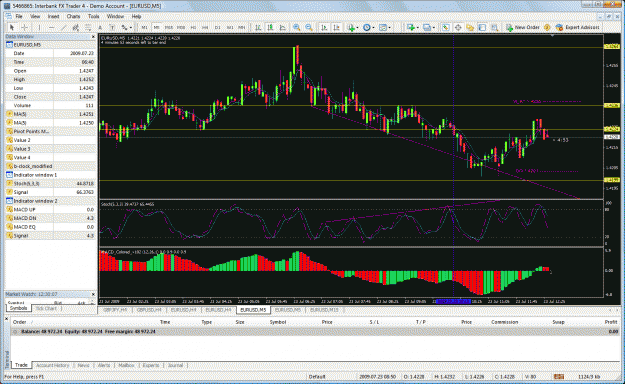Expand the profiles dropdown arrow

click(434, 28)
